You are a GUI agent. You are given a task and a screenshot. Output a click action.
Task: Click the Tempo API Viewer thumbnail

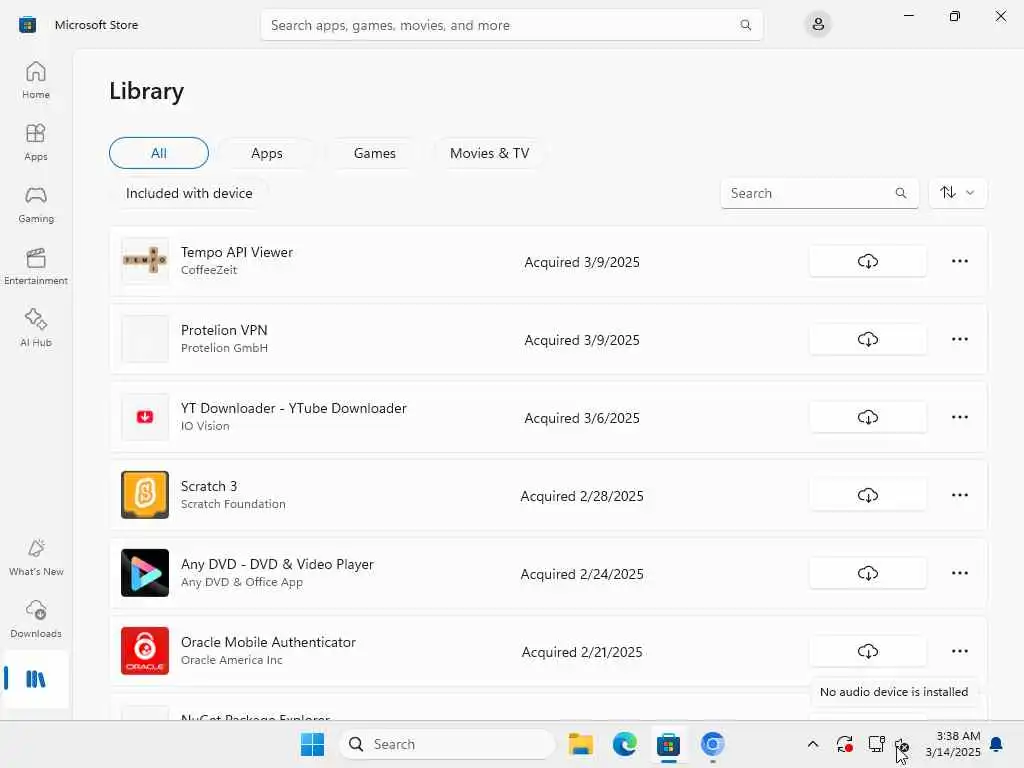[x=145, y=261]
